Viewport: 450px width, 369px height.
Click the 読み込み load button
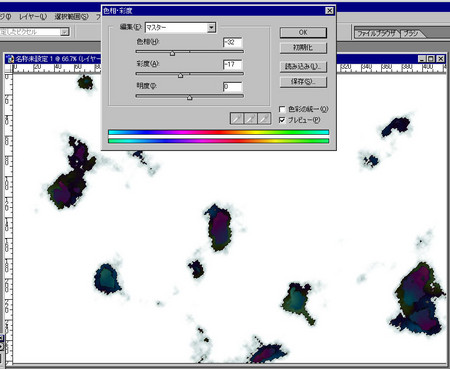tap(303, 67)
